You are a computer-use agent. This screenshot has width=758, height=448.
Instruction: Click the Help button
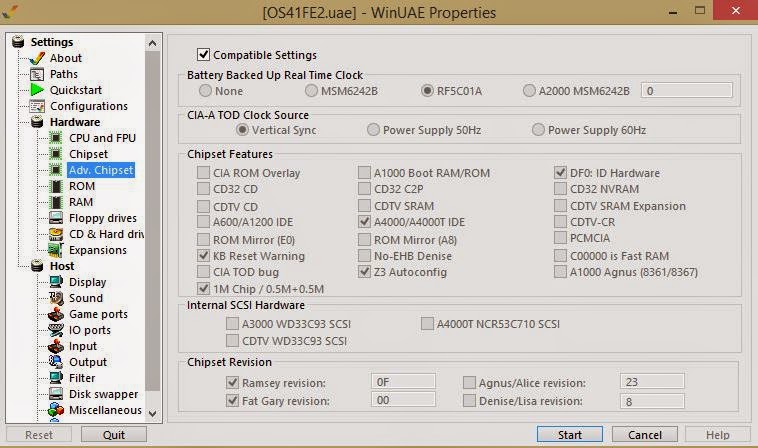point(718,434)
